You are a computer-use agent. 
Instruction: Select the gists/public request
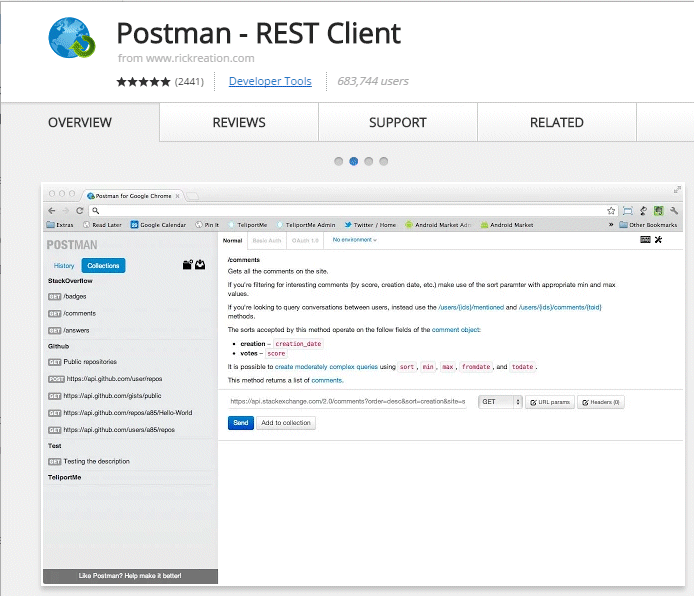[x=104, y=396]
